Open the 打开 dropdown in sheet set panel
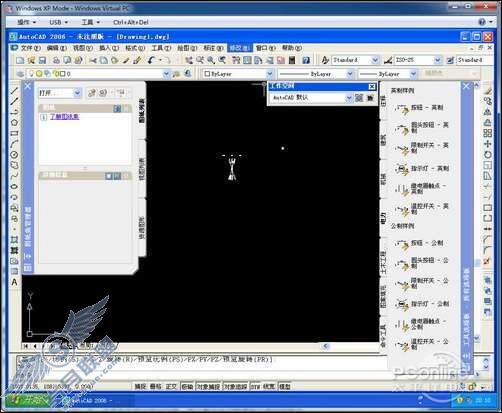502x413 pixels. tap(77, 93)
